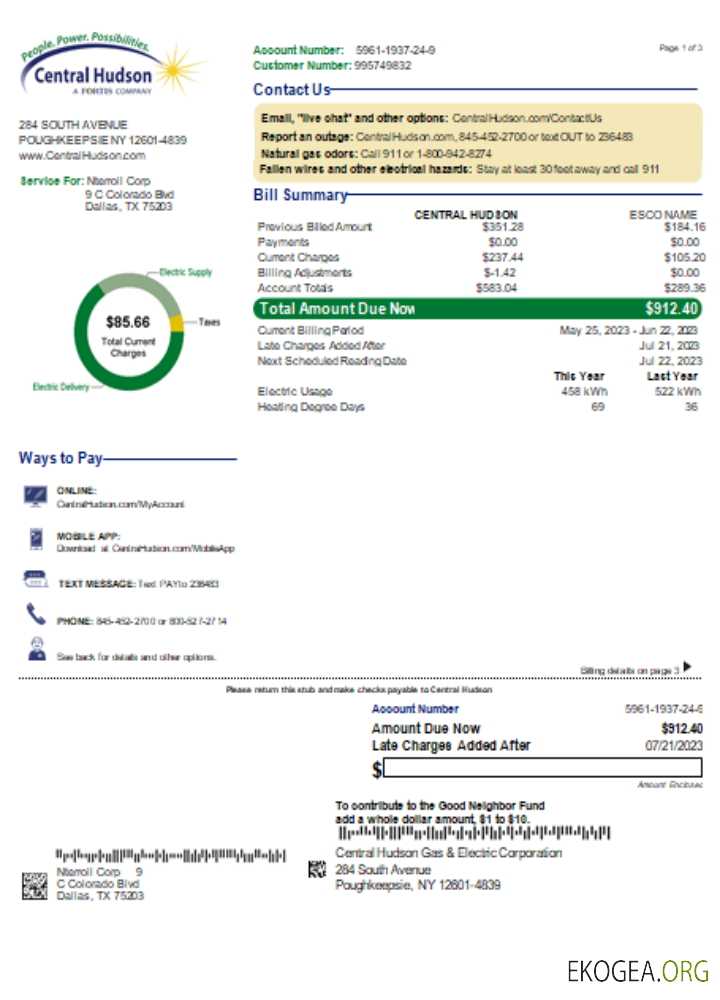Click the Please return this stub instruction
Image resolution: width=720 pixels, height=1000 pixels.
[x=359, y=689]
